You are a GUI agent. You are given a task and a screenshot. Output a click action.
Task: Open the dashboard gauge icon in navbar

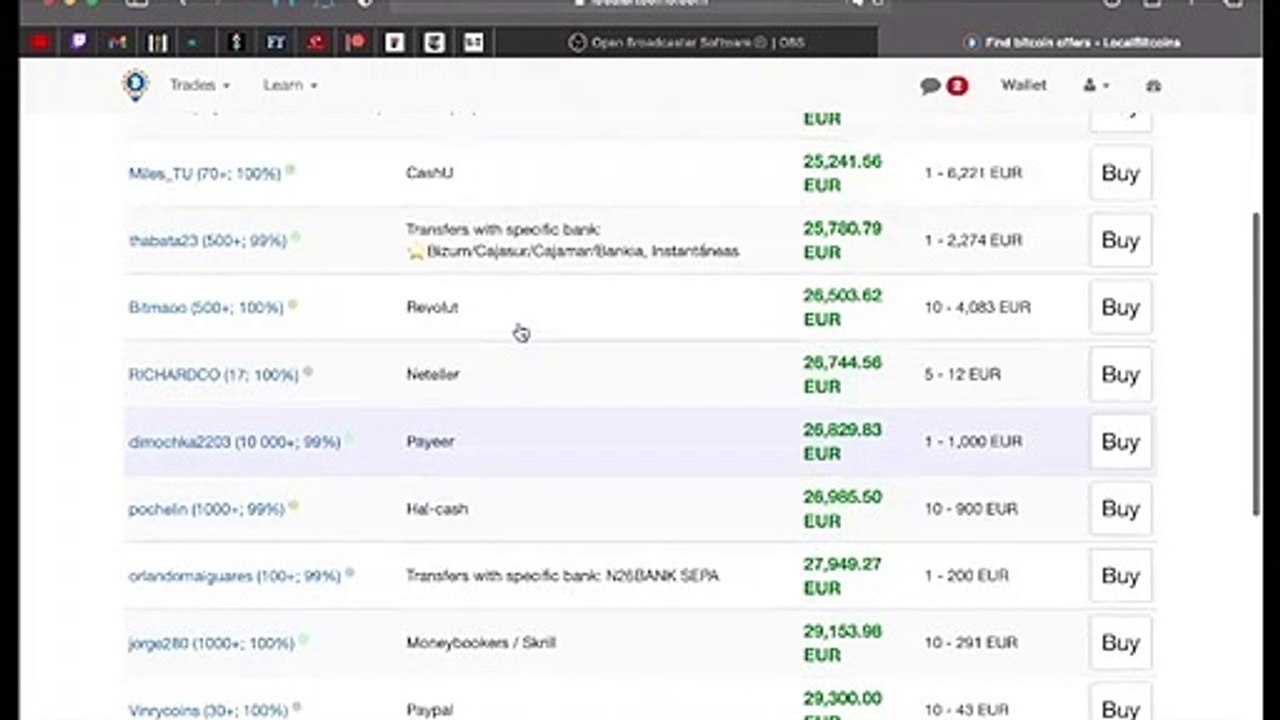pos(1153,86)
